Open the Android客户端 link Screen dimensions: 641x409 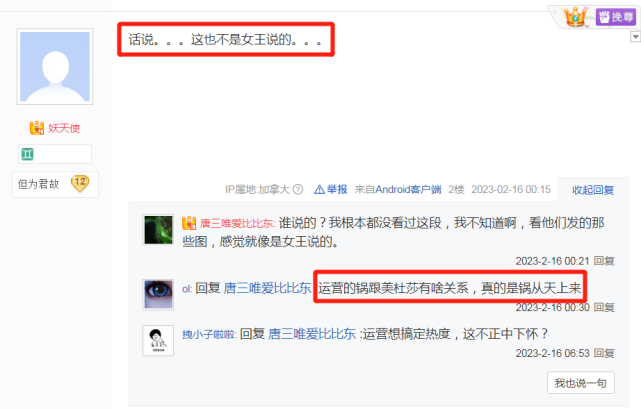(x=408, y=189)
